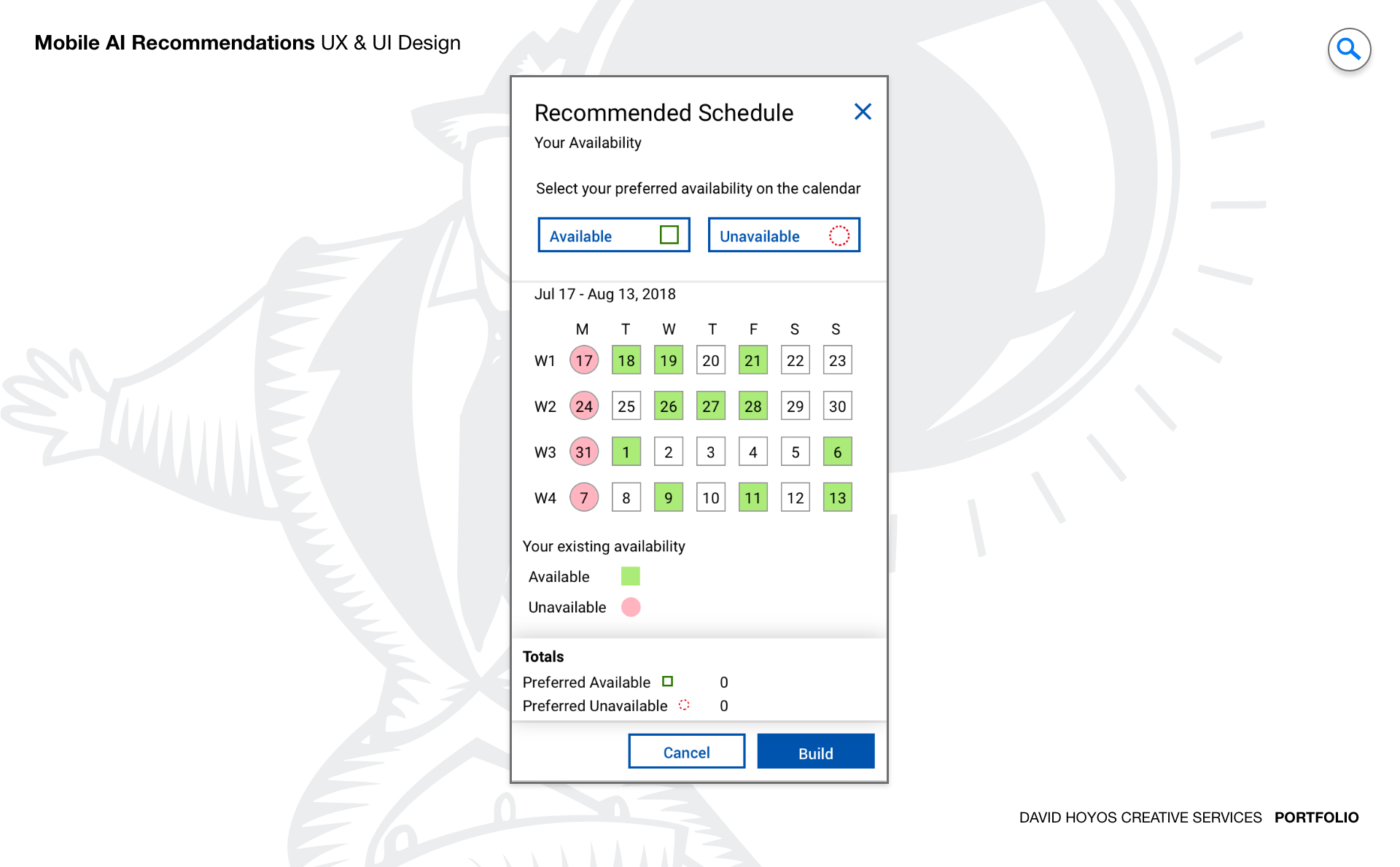This screenshot has height=867, width=1400.
Task: Select green date 26 in week W2
Action: (x=669, y=406)
